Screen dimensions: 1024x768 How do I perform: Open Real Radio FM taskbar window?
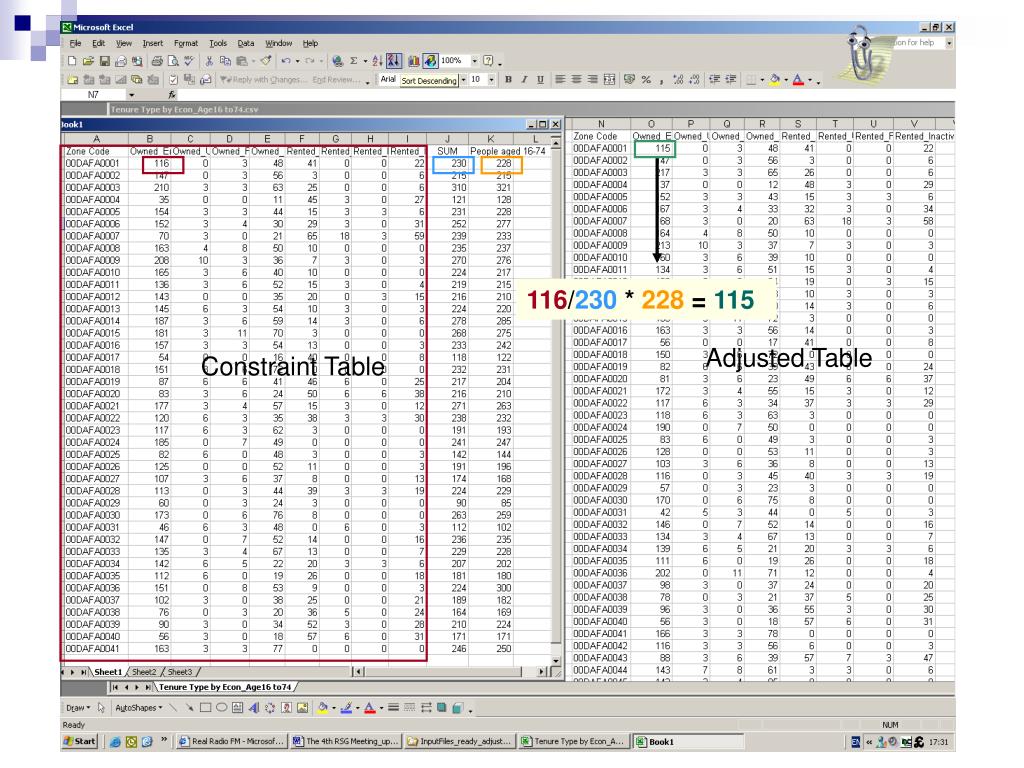[232, 742]
